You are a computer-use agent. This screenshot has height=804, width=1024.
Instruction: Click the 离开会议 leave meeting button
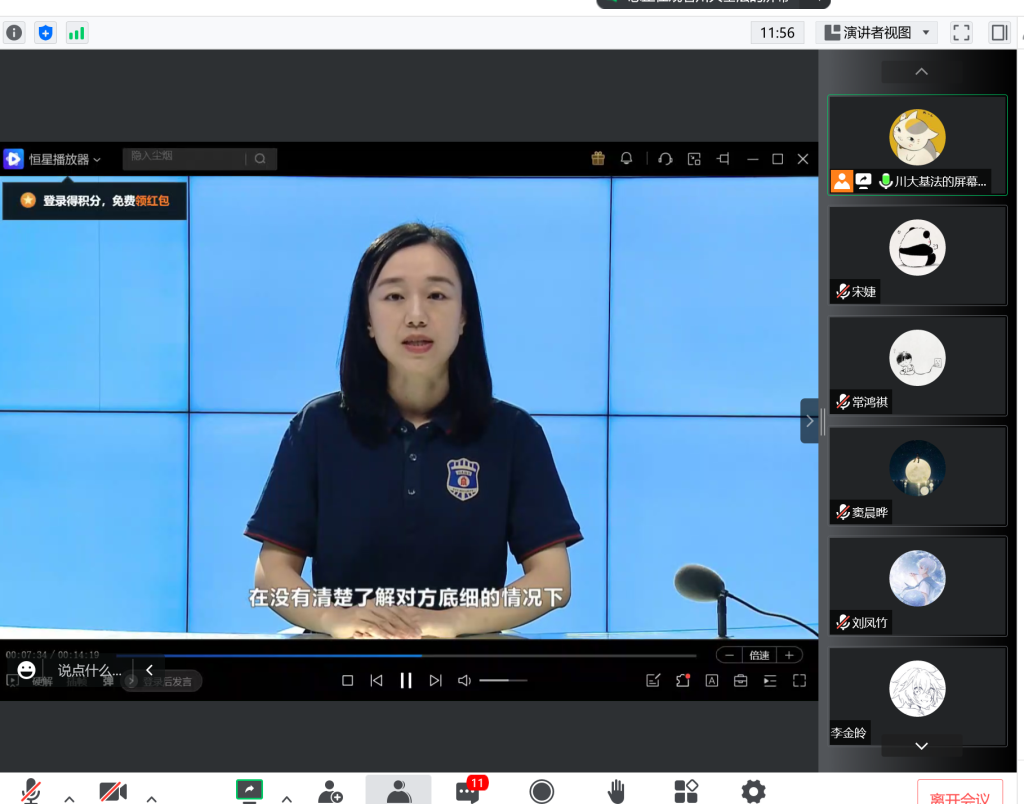coord(959,796)
